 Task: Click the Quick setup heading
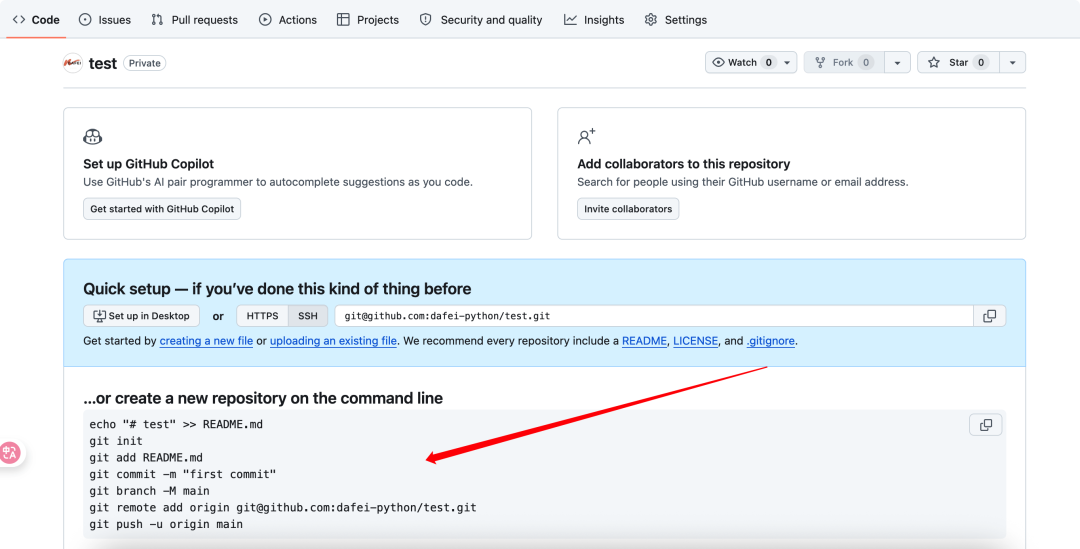278,289
